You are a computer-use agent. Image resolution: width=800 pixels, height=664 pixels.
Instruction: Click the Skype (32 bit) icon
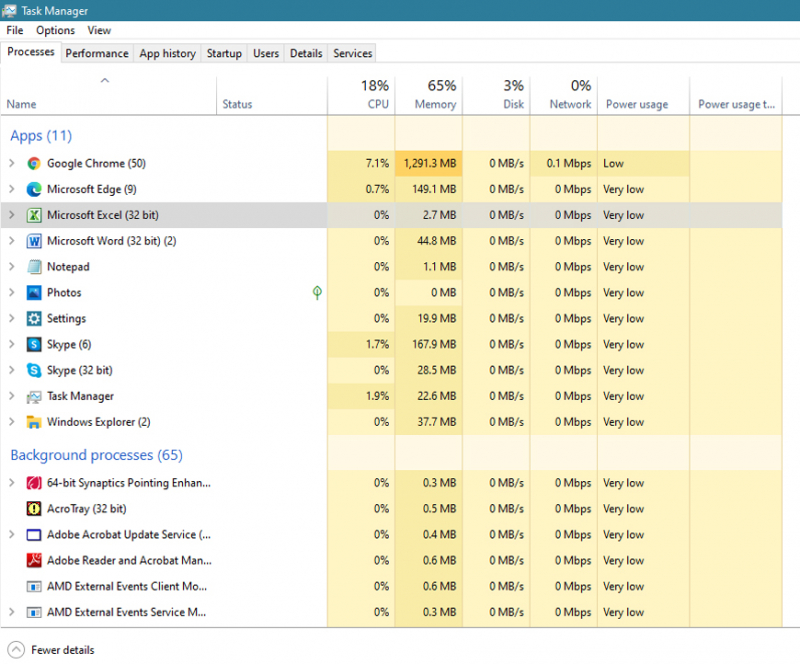point(34,371)
